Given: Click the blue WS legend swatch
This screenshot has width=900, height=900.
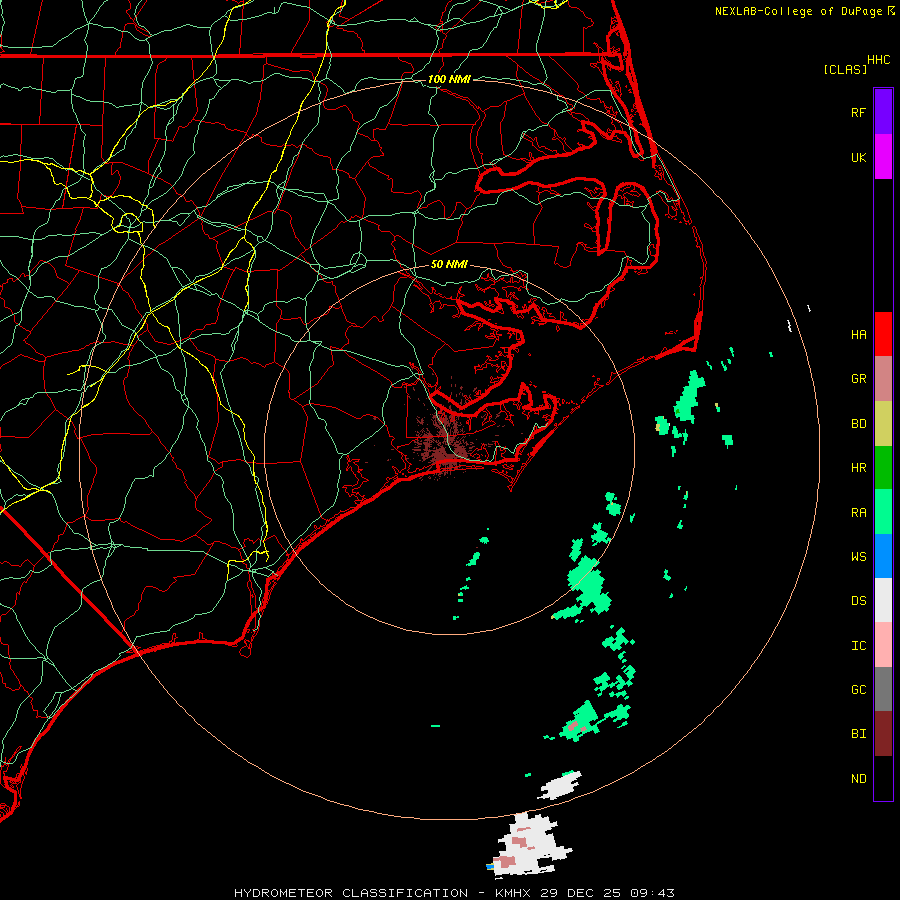Looking at the screenshot, I should (883, 556).
